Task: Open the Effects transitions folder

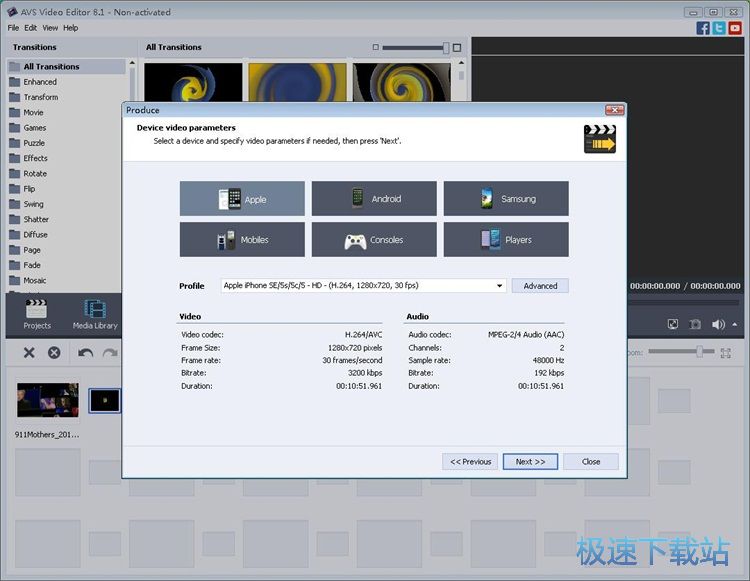Action: [x=35, y=158]
